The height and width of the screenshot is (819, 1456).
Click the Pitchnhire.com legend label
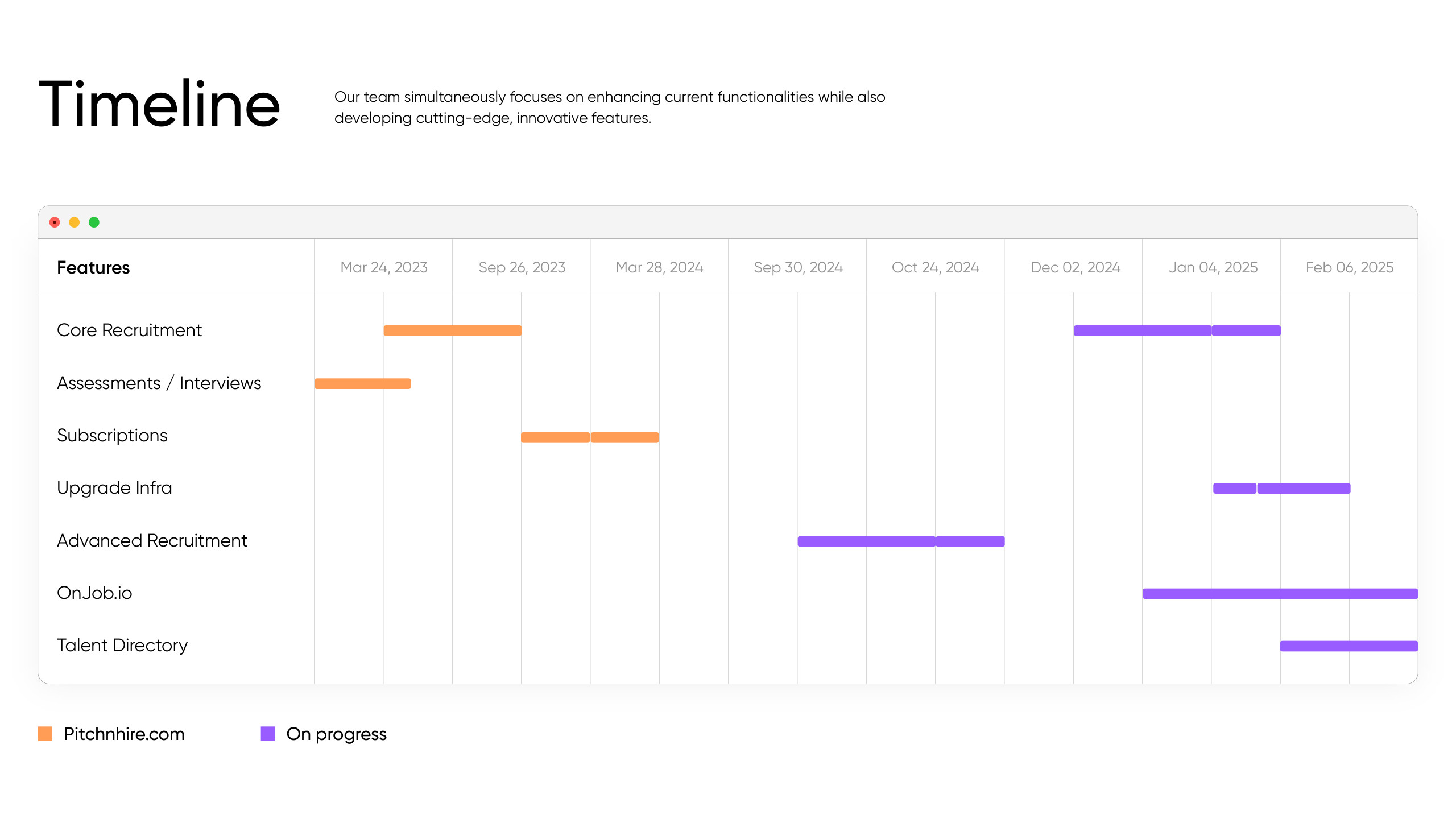click(124, 734)
